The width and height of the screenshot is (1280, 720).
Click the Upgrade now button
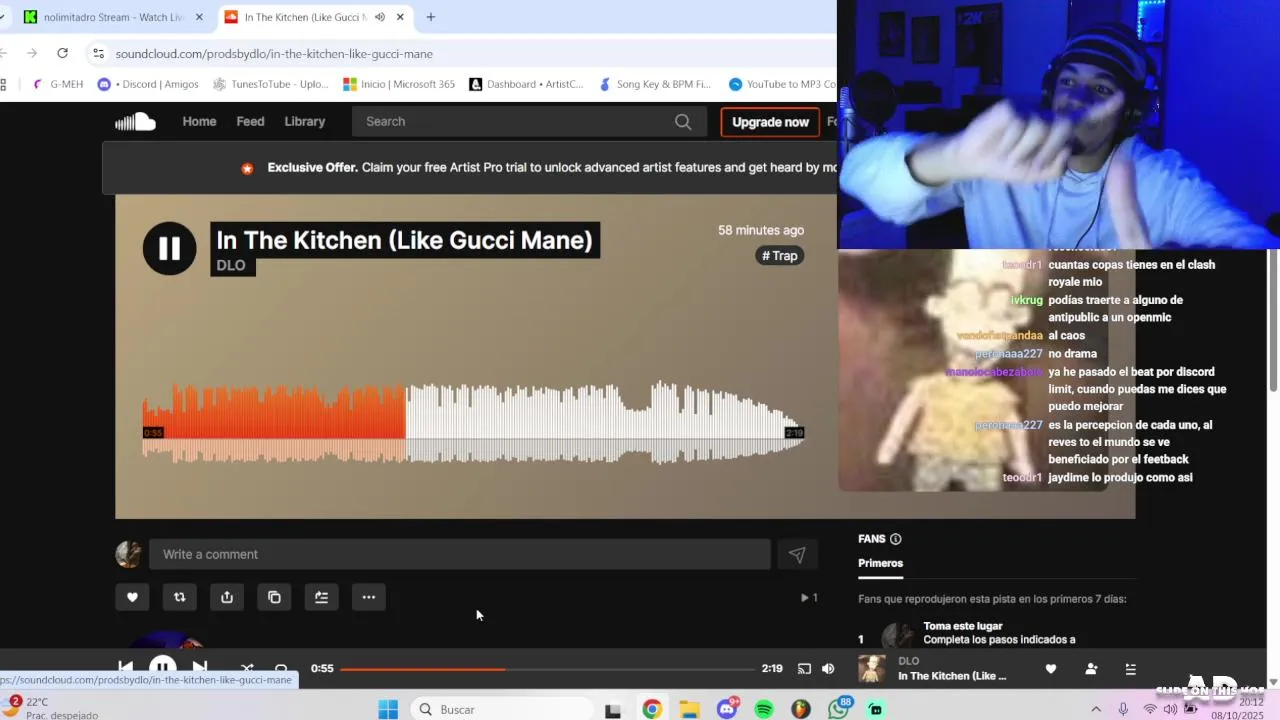click(770, 122)
